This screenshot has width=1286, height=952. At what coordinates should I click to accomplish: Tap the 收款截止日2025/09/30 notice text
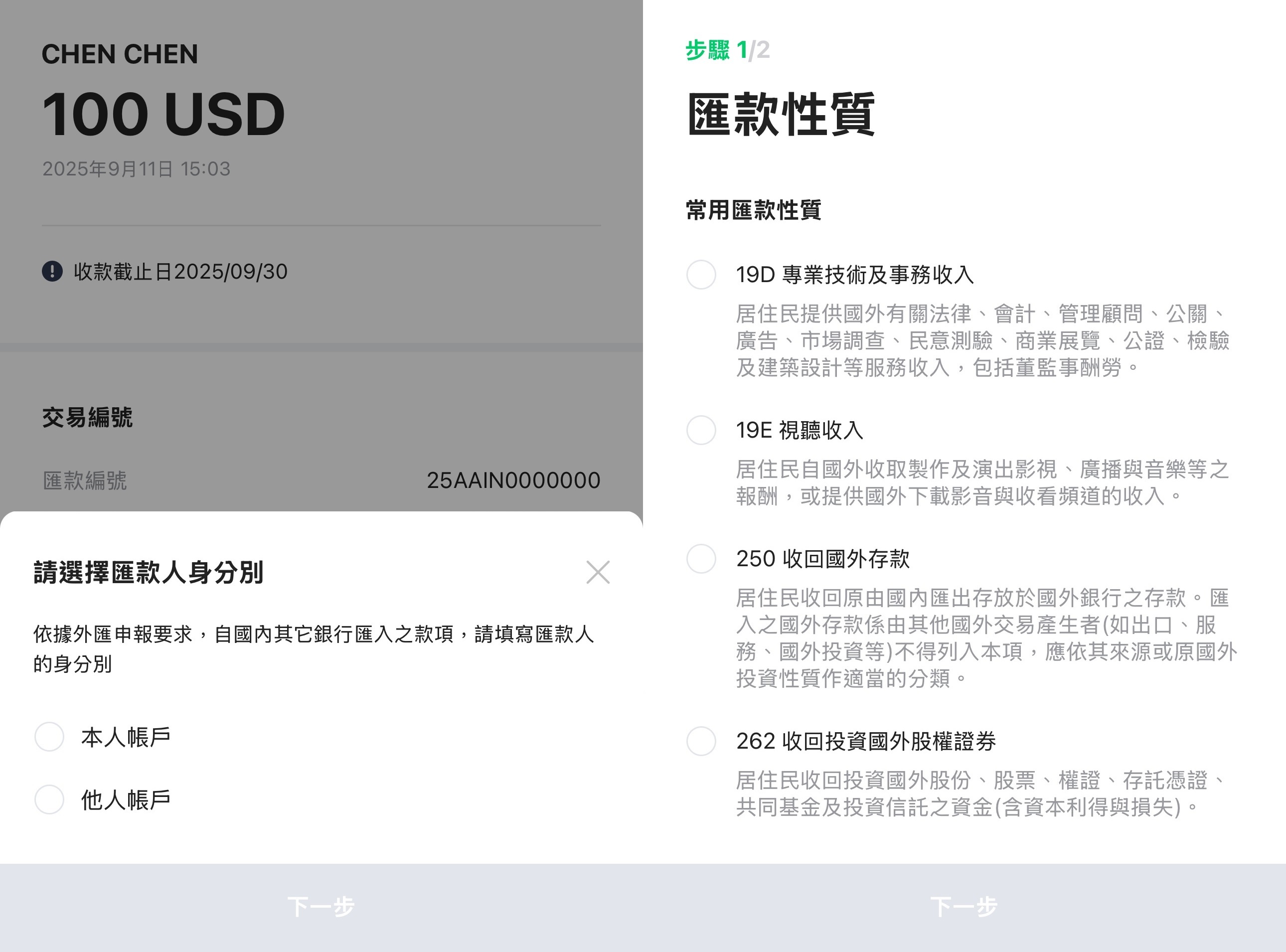180,272
